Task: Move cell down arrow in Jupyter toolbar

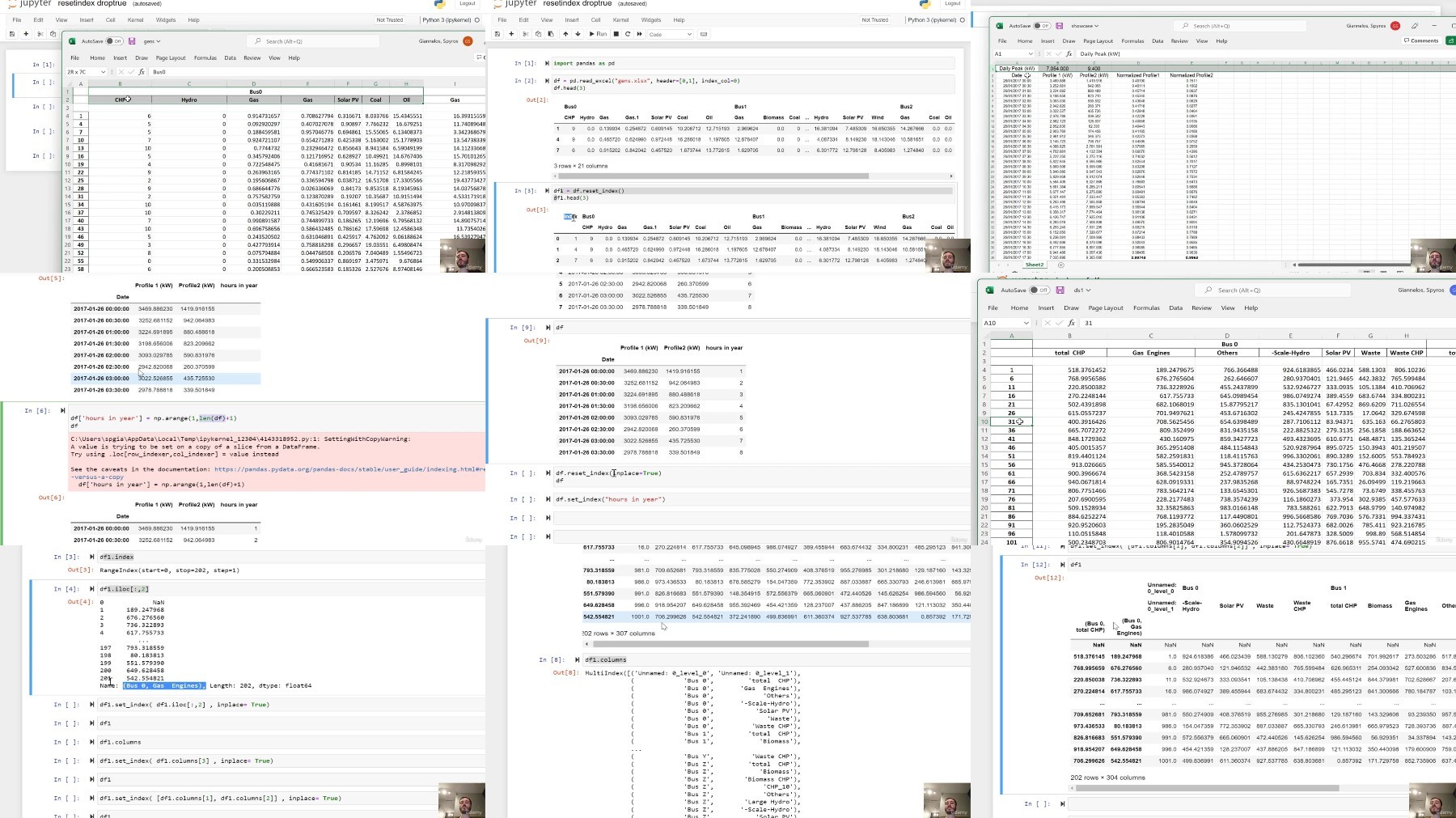Action: click(577, 34)
